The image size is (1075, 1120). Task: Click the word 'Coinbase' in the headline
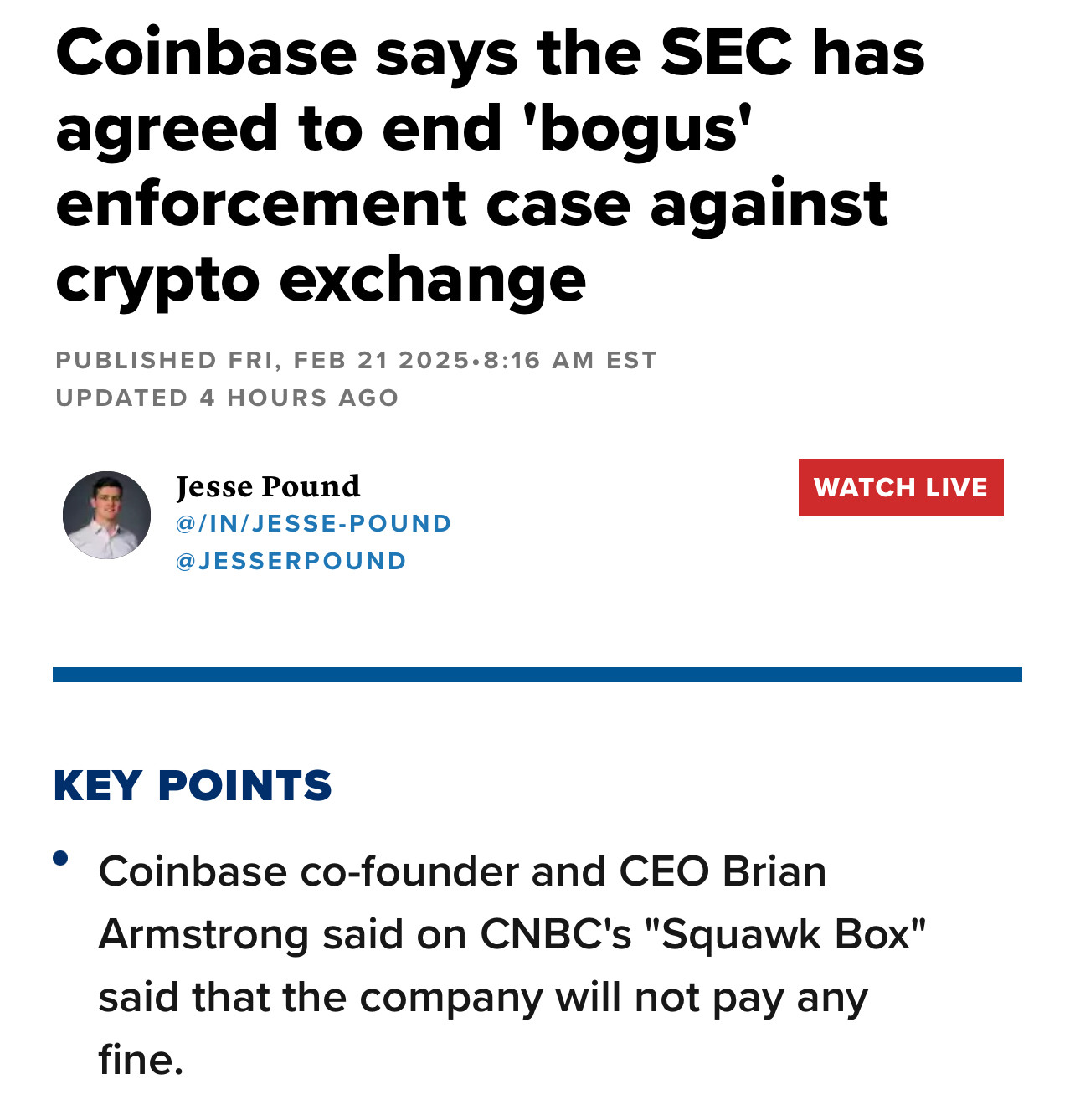point(206,53)
